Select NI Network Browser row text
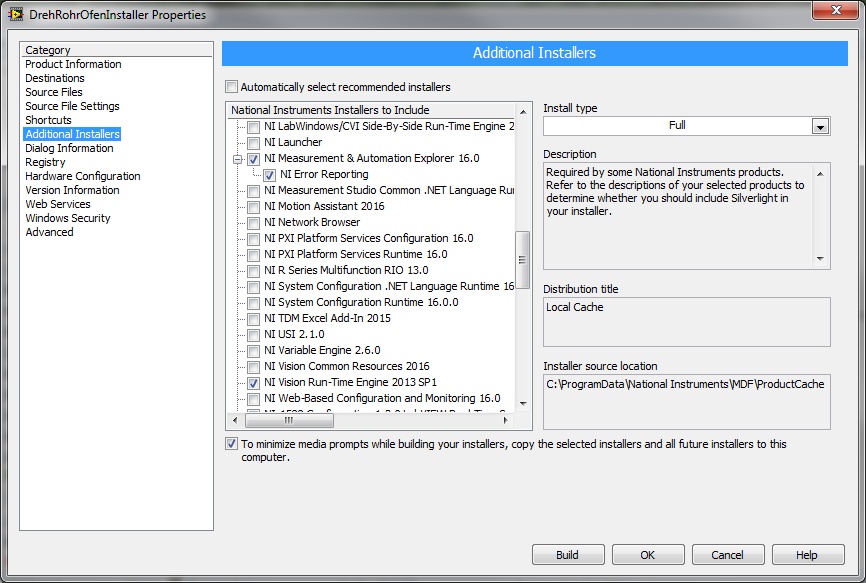 [311, 222]
